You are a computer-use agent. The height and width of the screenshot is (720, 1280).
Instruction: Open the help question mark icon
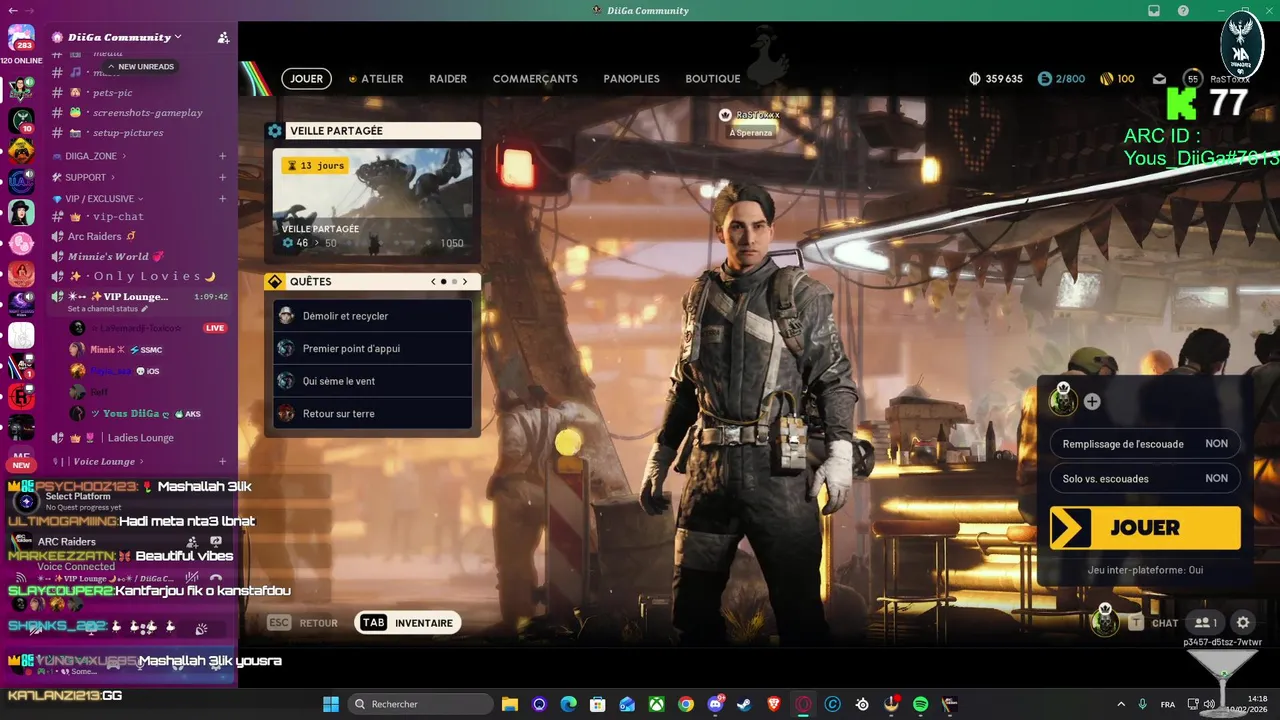click(x=1183, y=10)
